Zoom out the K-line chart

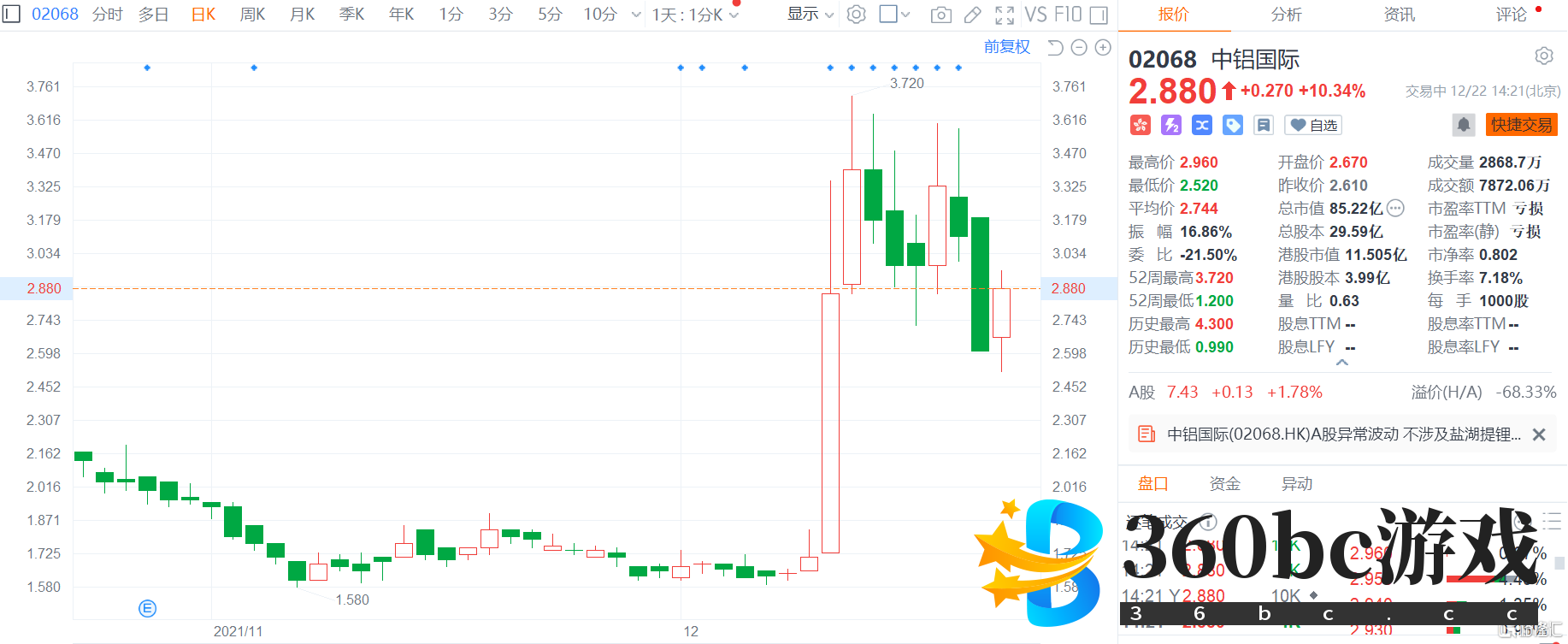[1079, 48]
